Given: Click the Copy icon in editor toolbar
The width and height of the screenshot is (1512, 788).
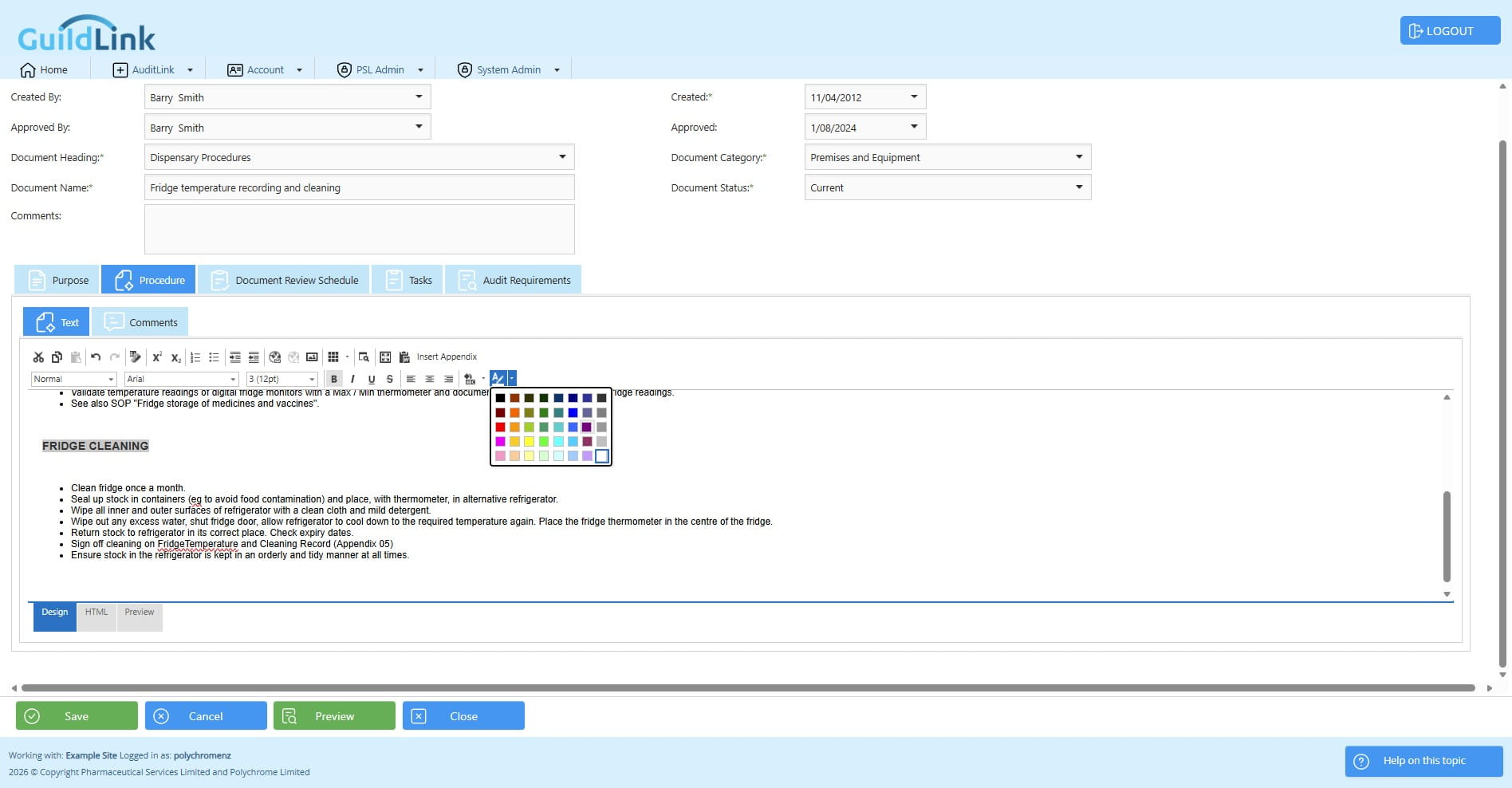Looking at the screenshot, I should [x=57, y=357].
